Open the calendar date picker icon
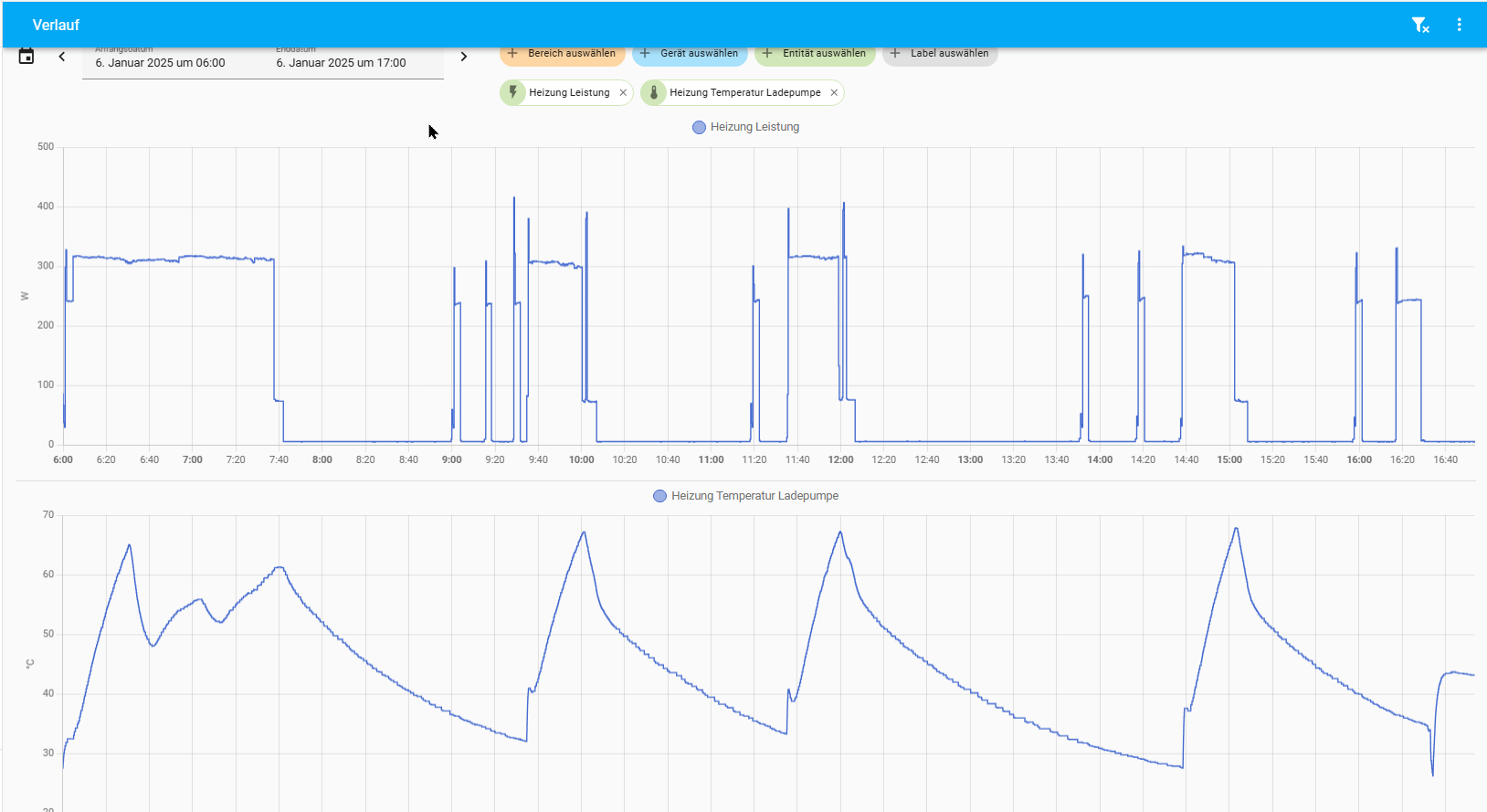The height and width of the screenshot is (812, 1487). [x=26, y=57]
